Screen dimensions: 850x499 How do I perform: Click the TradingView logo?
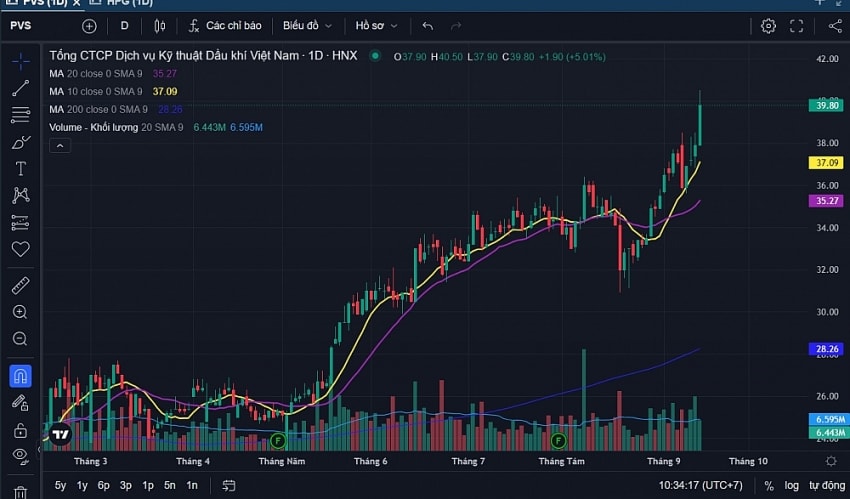click(60, 434)
